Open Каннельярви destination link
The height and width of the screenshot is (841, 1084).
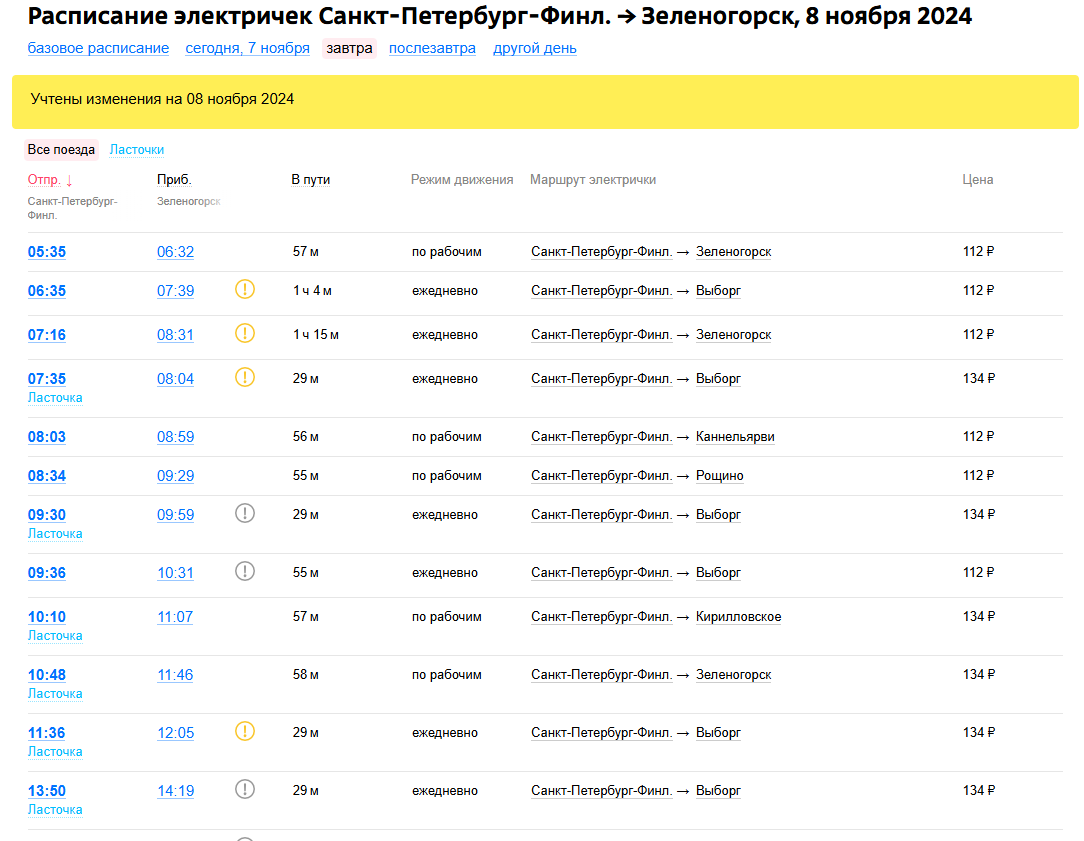tap(735, 437)
